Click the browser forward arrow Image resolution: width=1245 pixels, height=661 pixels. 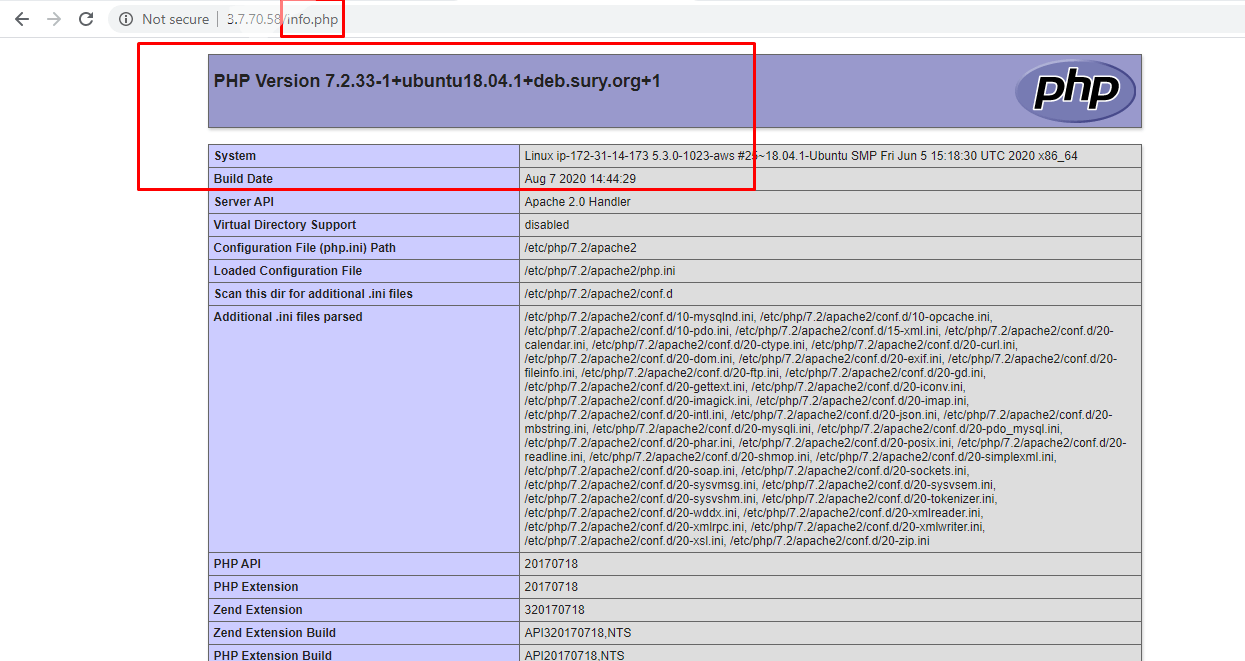point(53,19)
